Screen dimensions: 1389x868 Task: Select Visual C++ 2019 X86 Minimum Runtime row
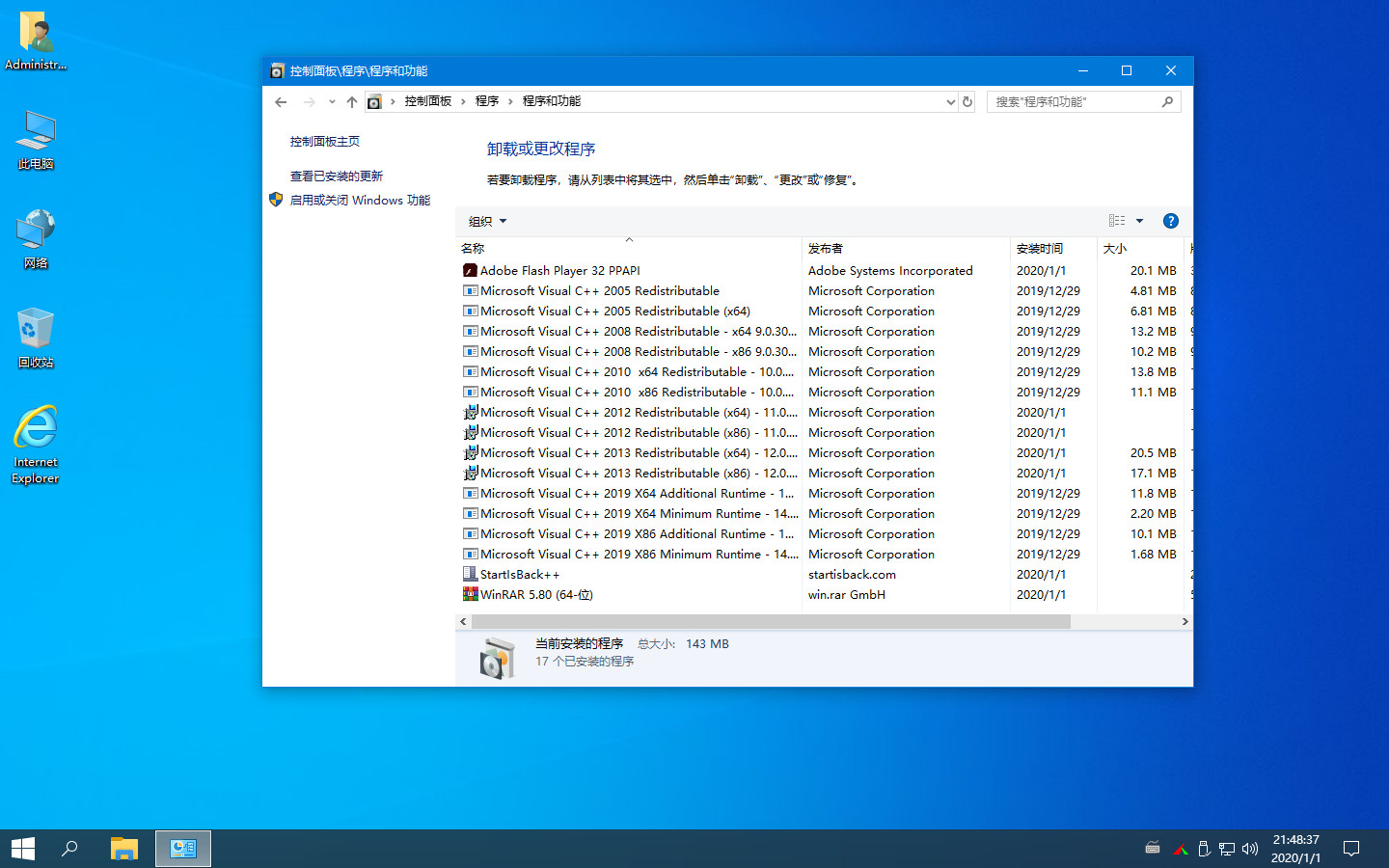point(824,555)
